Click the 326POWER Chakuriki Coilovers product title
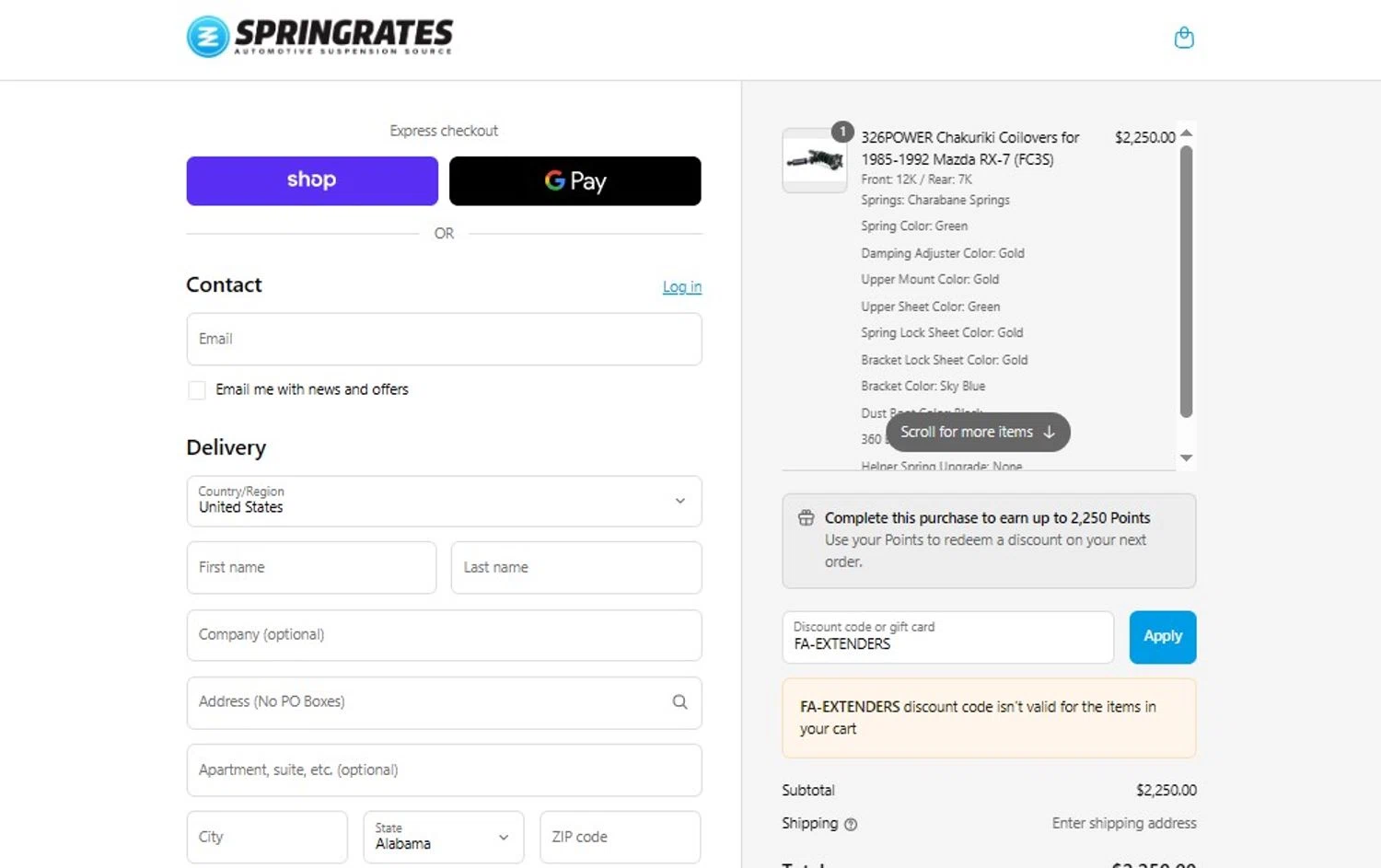Image resolution: width=1381 pixels, height=868 pixels. click(970, 148)
